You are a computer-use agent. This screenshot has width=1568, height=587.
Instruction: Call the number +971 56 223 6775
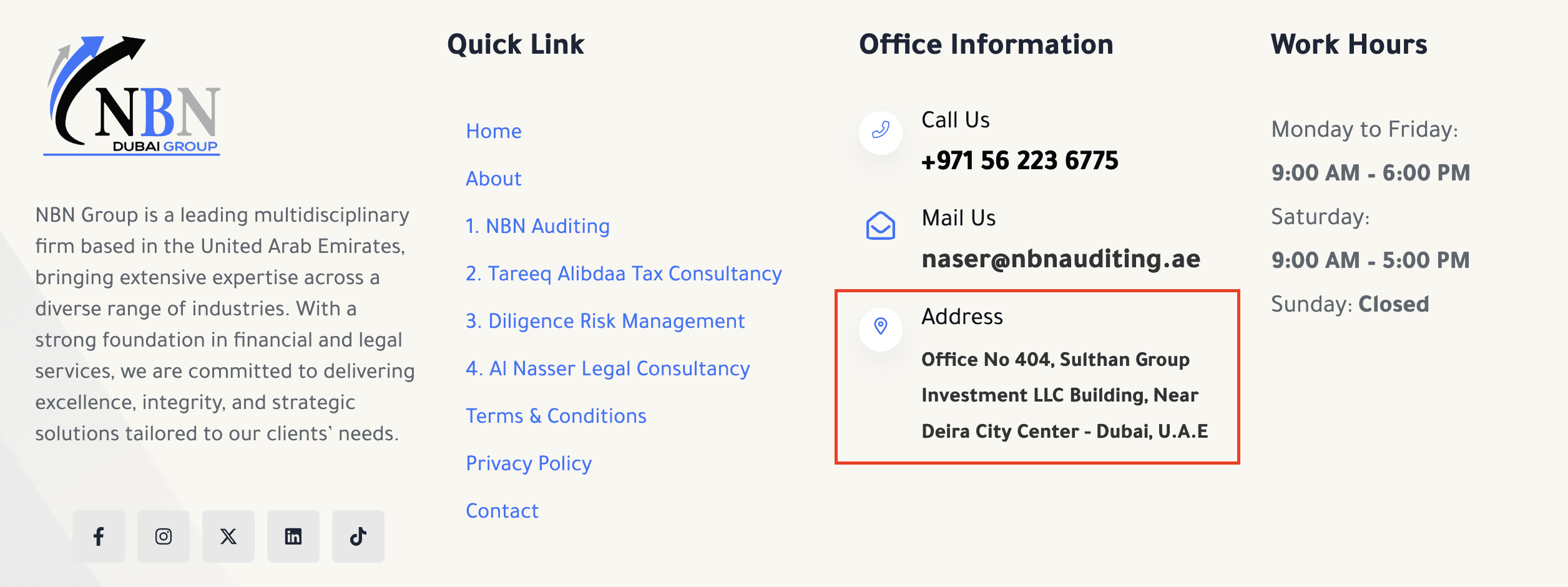[1020, 160]
